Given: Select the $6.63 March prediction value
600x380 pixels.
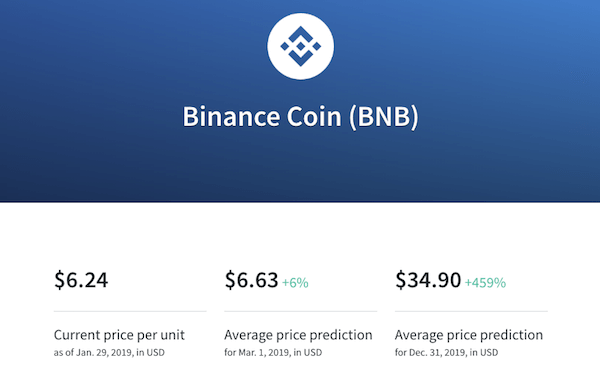Looking at the screenshot, I should click(251, 280).
